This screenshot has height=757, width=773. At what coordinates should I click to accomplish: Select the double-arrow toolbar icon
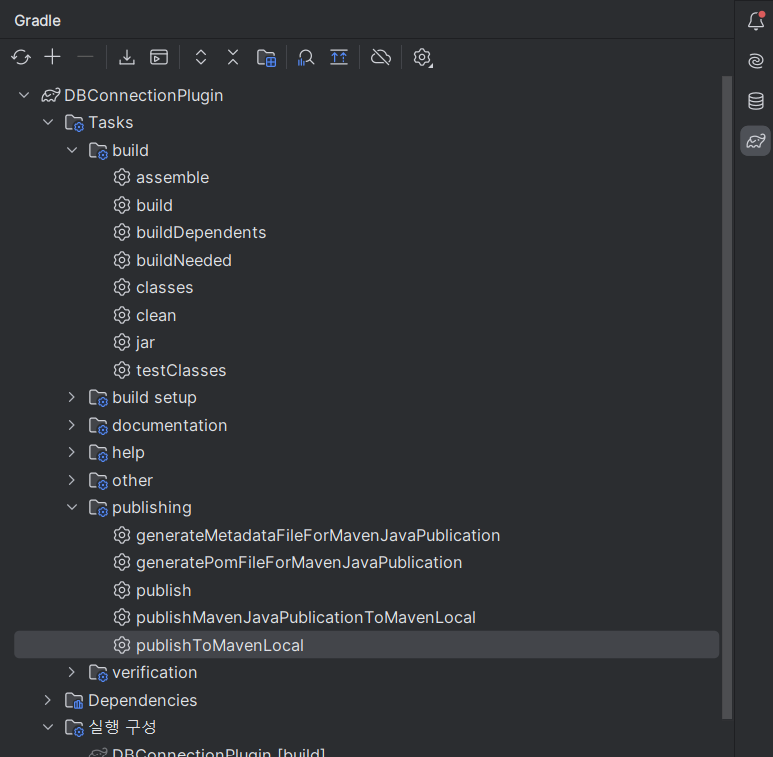coord(339,57)
